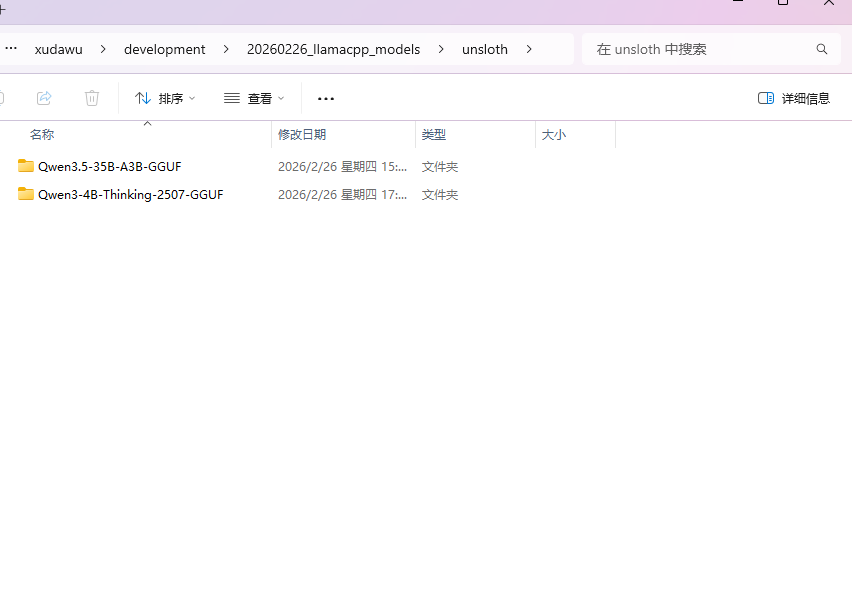Maximize the Explorer window
852x592 pixels.
(x=783, y=2)
